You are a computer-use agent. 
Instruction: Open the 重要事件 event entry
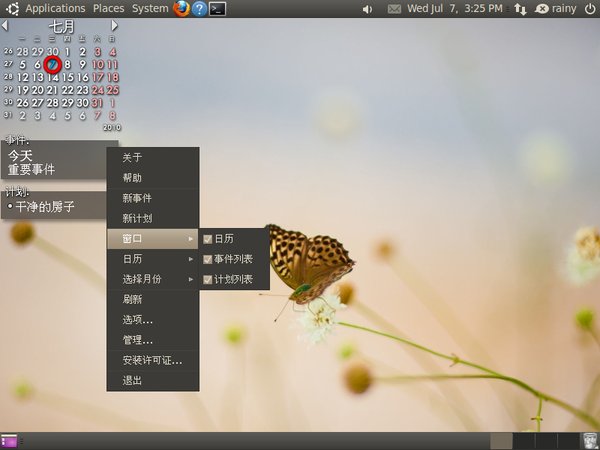point(31,170)
